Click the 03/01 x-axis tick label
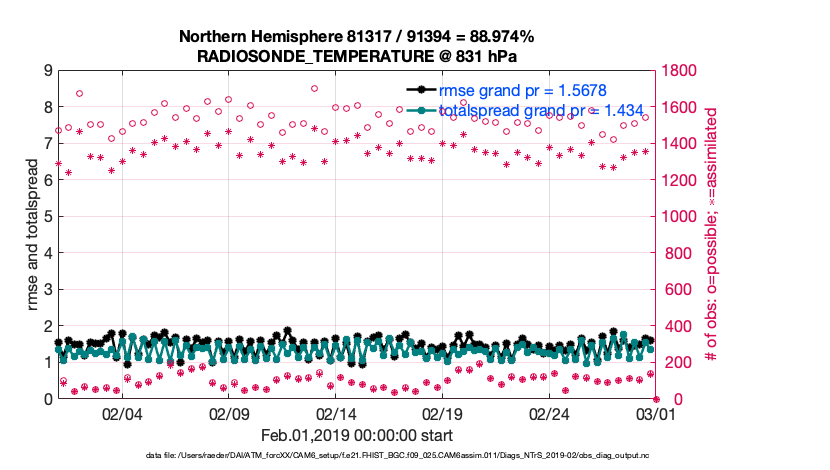 [x=654, y=413]
